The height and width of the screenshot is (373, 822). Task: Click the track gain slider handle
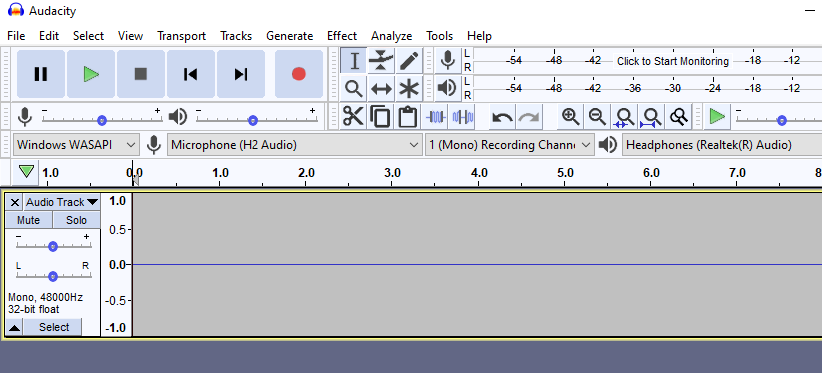pos(52,246)
